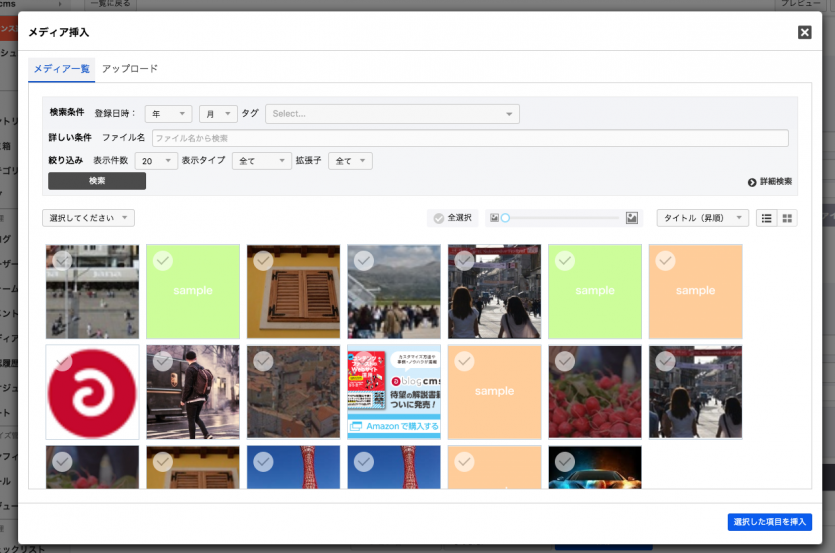Open 詳細検索 advanced search arrow icon

[x=752, y=182]
